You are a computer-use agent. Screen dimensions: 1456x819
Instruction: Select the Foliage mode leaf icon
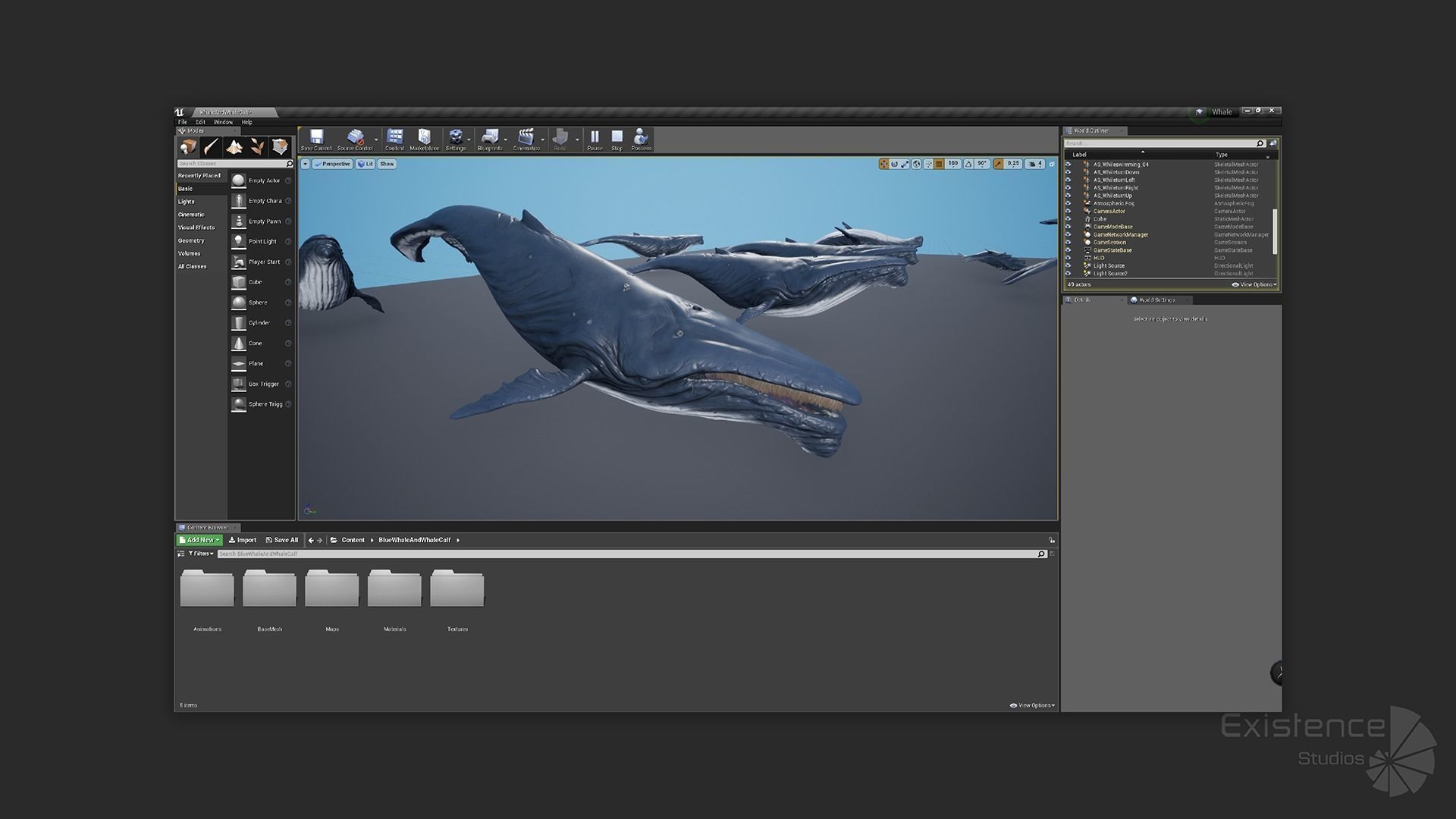point(257,146)
